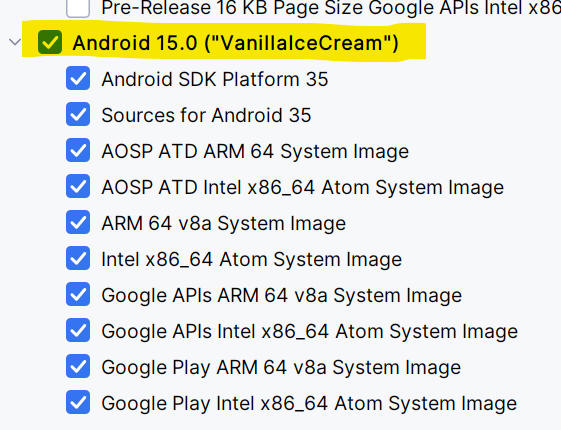This screenshot has width=561, height=430.
Task: Select ARM 64 v8a System Image row
Action: pyautogui.click(x=224, y=223)
